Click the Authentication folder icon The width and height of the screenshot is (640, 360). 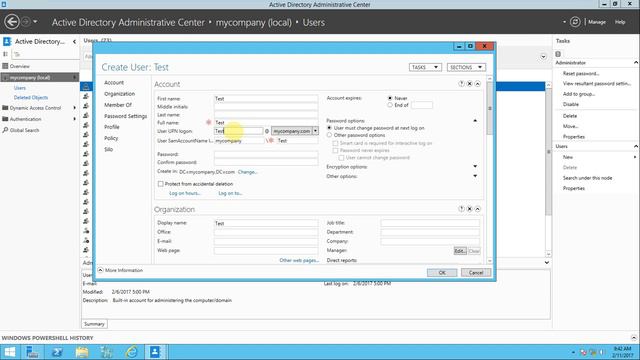point(5,119)
